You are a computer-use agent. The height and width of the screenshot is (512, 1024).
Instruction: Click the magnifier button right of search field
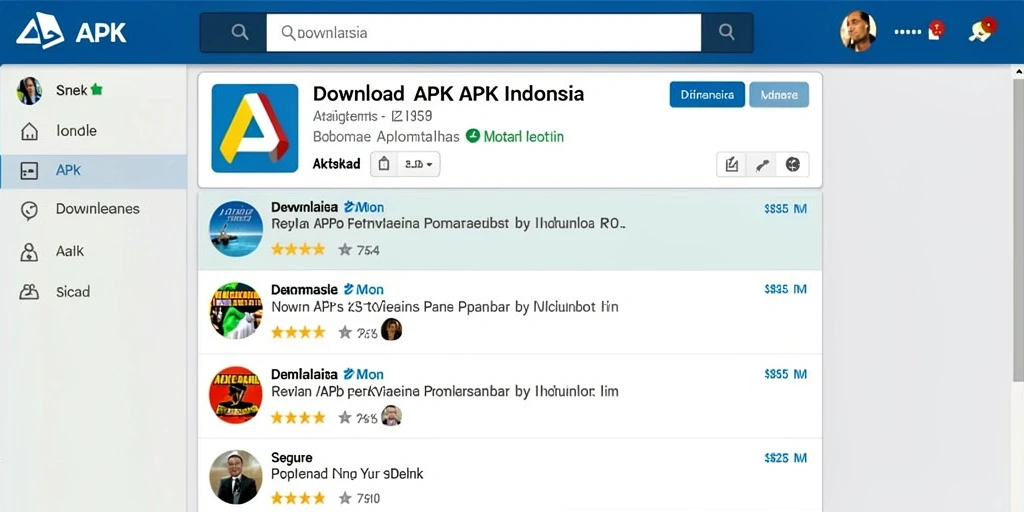[726, 32]
